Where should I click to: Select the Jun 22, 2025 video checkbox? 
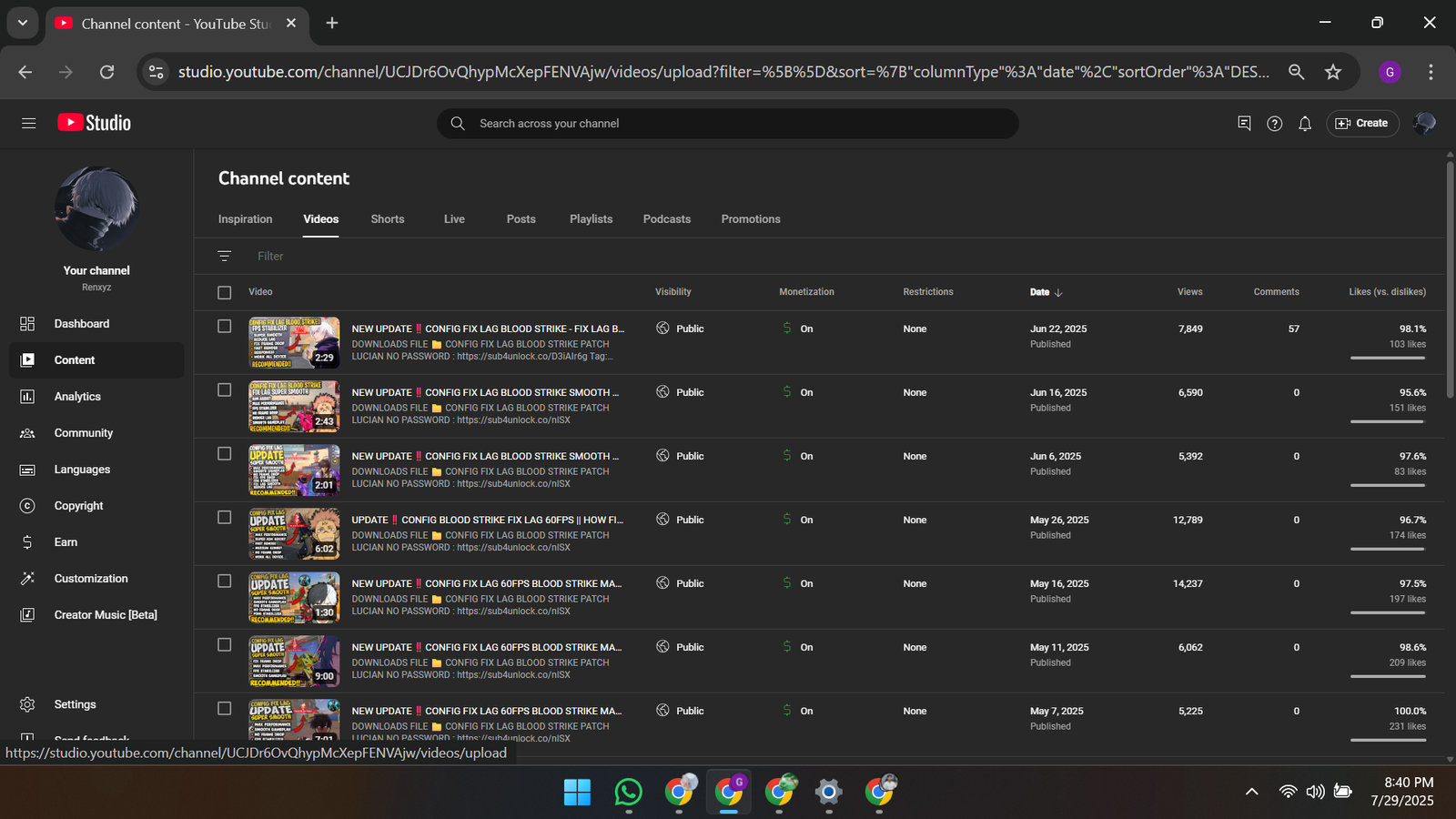click(x=225, y=326)
